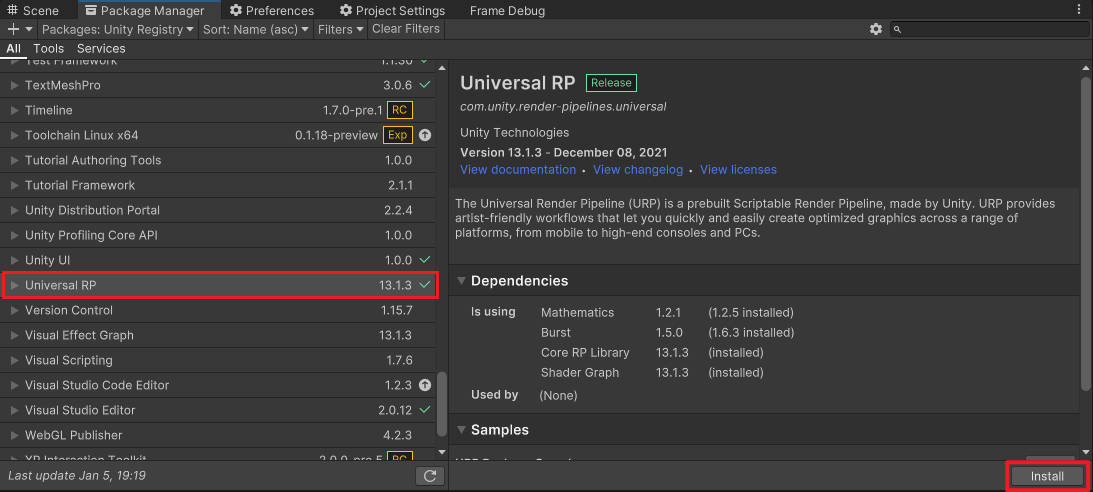
Task: Open the View licenses link
Action: [738, 169]
